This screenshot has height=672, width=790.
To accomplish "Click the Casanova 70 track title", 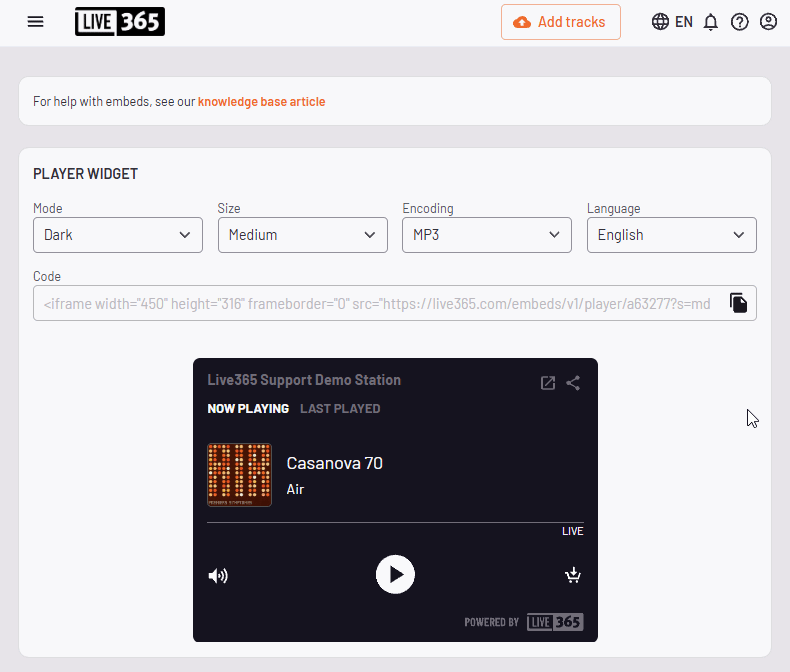I will [335, 463].
